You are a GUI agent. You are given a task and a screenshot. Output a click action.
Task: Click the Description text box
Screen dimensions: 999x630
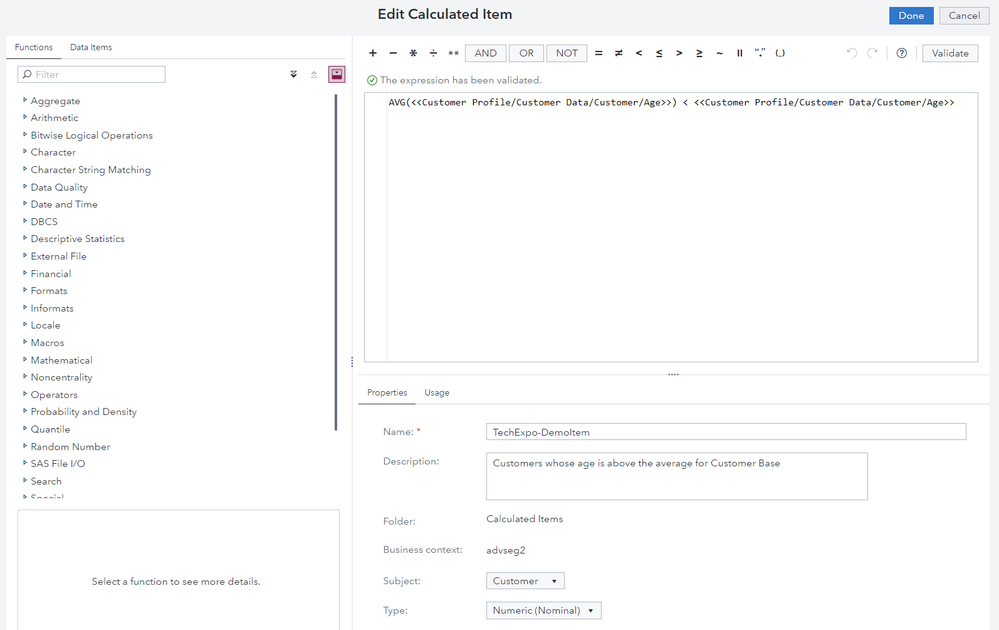[x=677, y=476]
